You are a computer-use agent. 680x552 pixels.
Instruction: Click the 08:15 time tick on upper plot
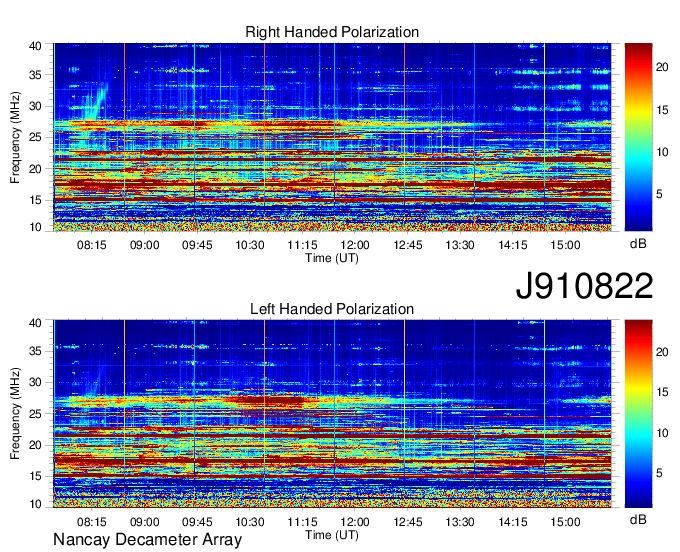(92, 245)
